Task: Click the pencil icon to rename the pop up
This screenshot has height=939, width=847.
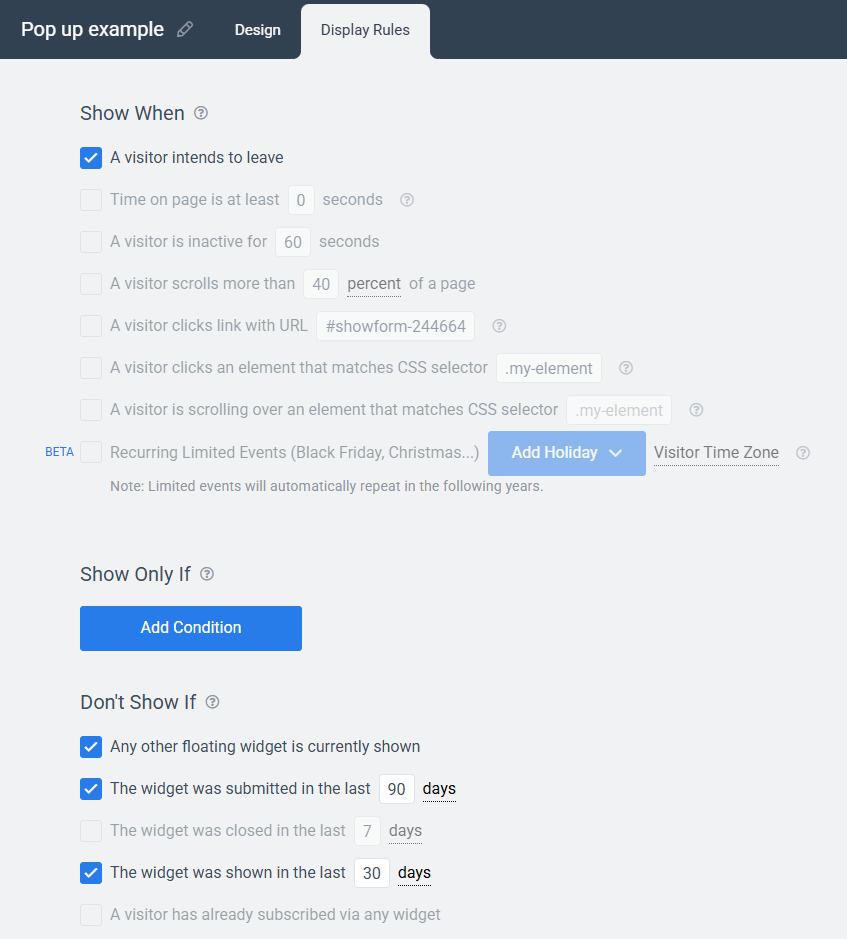Action: click(x=185, y=30)
